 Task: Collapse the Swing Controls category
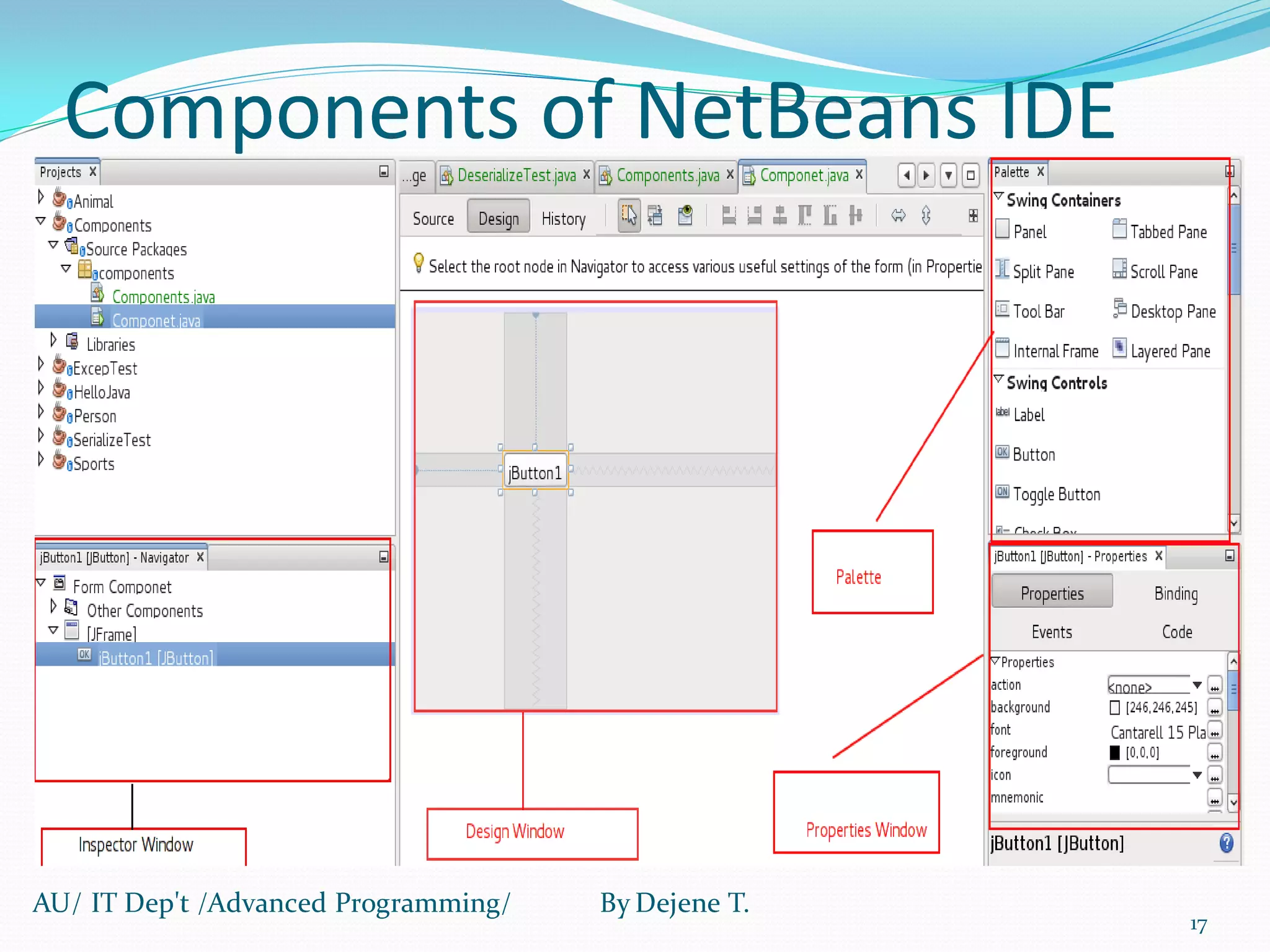(x=999, y=379)
